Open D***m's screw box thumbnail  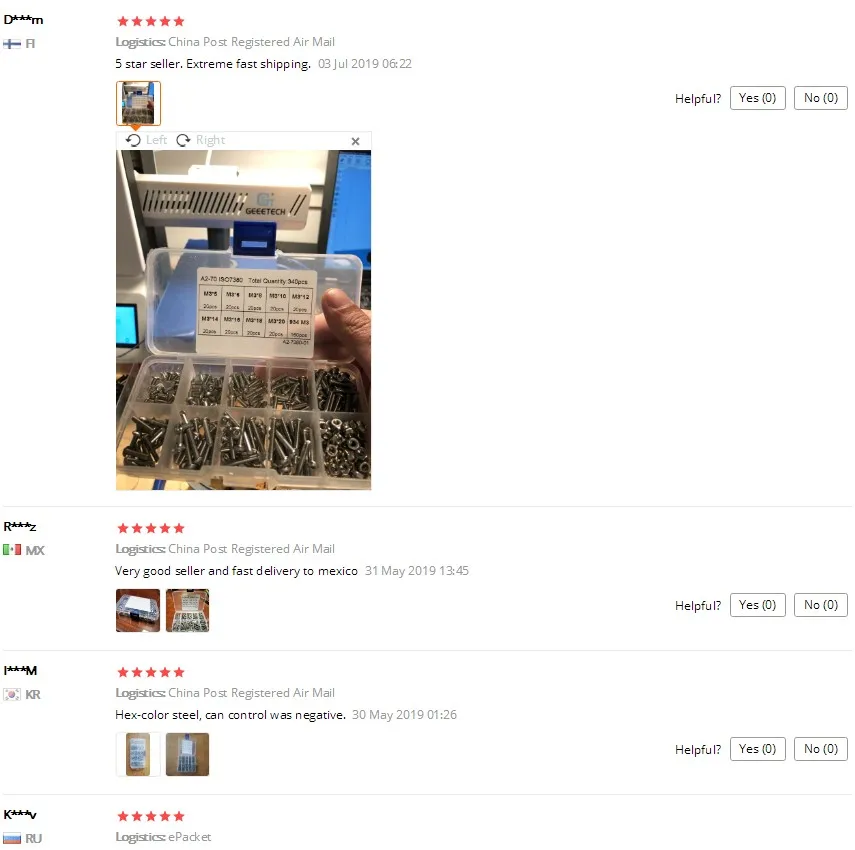138,103
